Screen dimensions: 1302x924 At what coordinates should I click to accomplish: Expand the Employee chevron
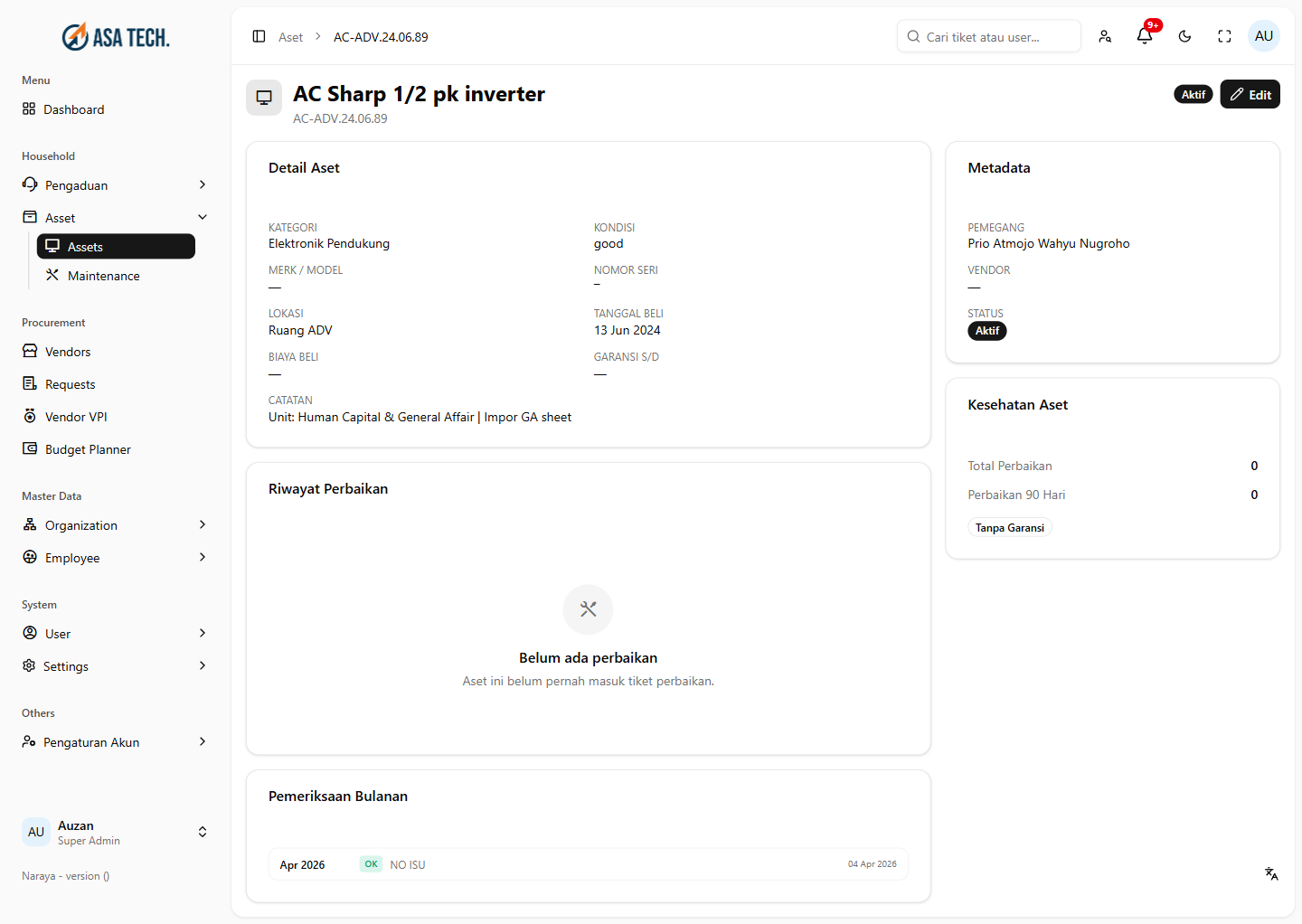203,557
